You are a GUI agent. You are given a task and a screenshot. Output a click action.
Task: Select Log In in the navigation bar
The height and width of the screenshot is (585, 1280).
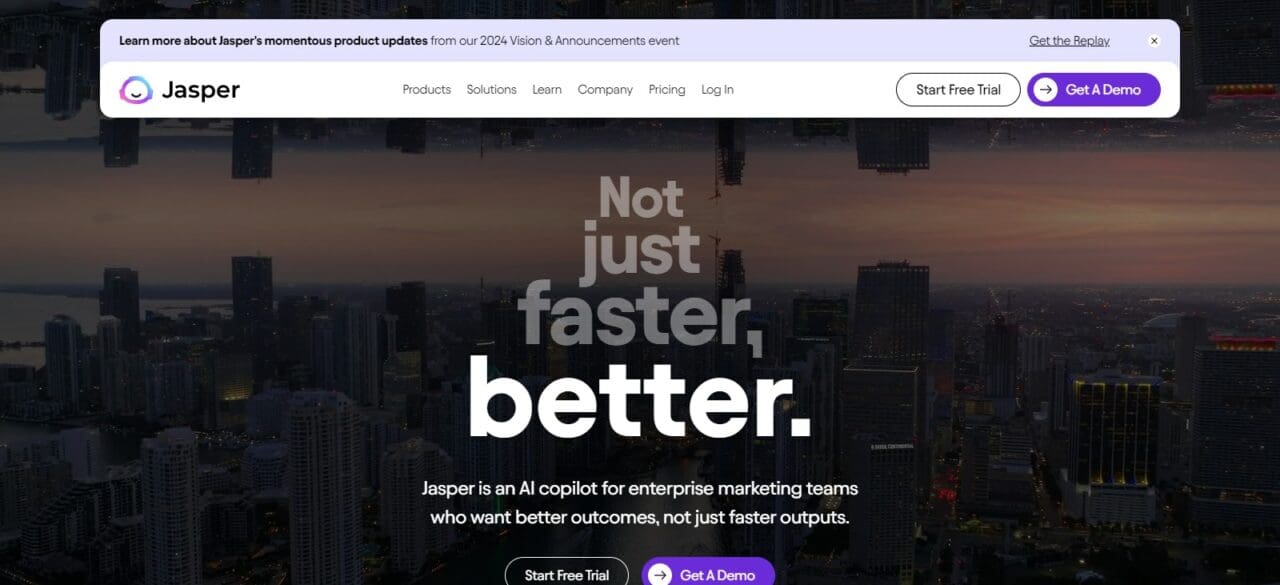pos(717,90)
